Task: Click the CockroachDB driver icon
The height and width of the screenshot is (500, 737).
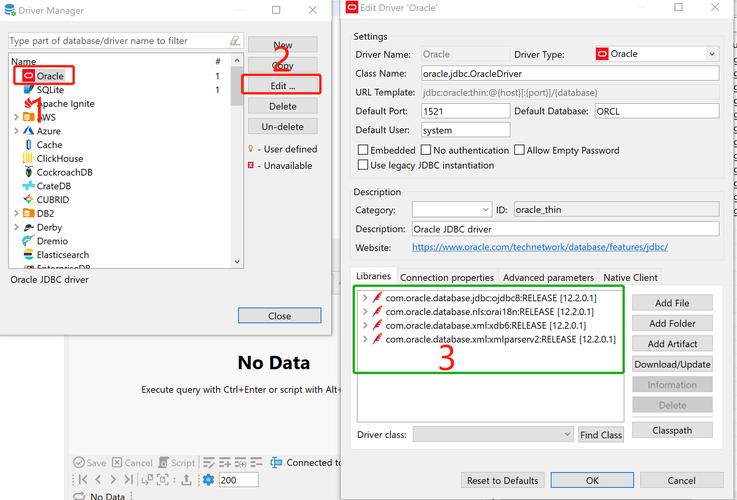Action: (x=28, y=172)
